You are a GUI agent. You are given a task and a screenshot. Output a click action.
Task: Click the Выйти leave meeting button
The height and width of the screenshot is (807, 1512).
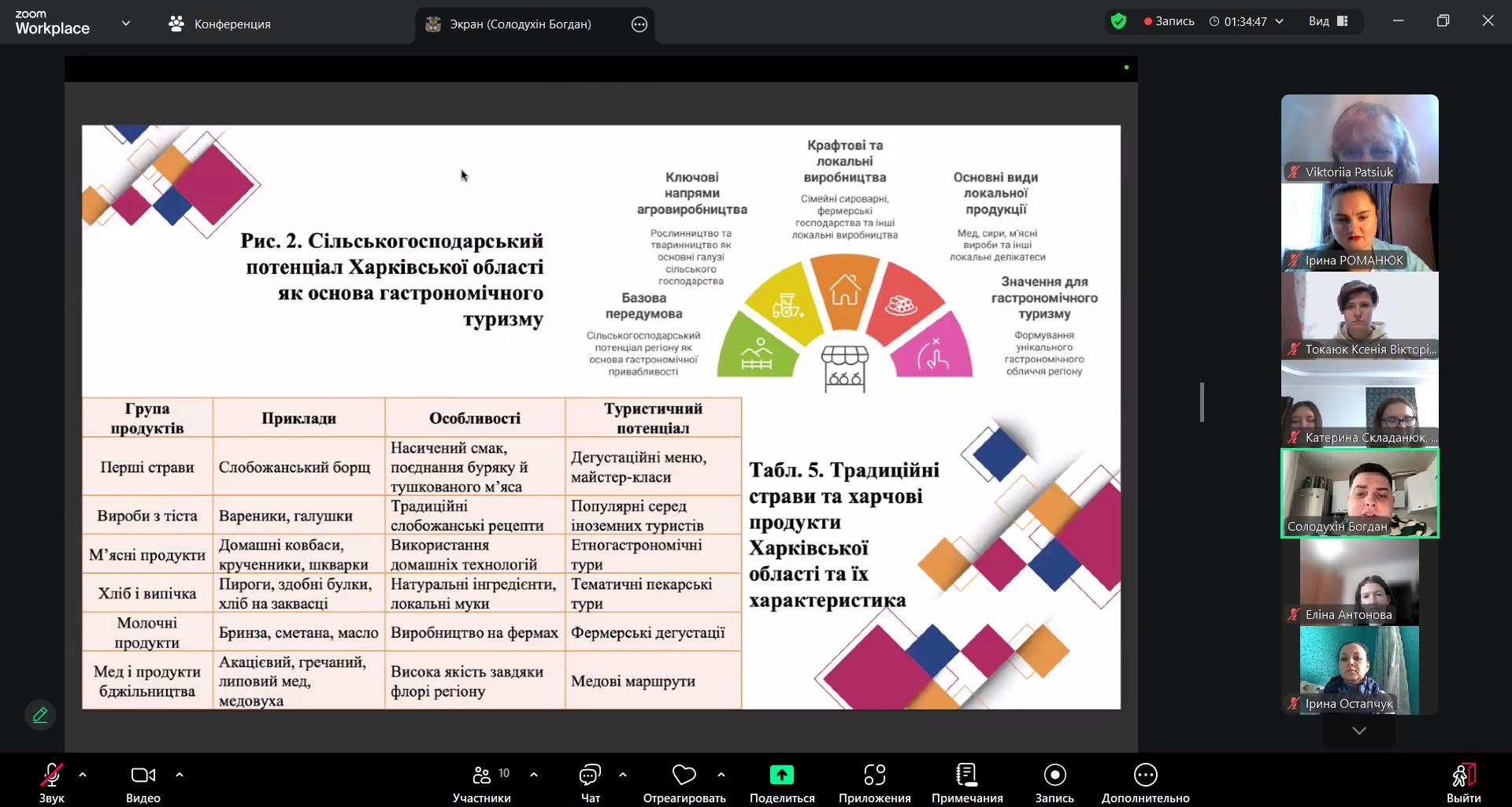1463,776
